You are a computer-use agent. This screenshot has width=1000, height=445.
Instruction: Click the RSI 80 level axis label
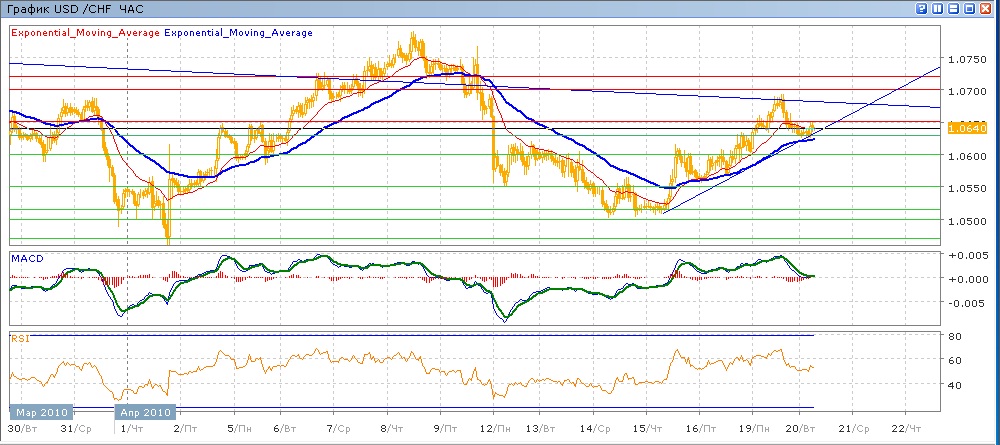coord(956,336)
